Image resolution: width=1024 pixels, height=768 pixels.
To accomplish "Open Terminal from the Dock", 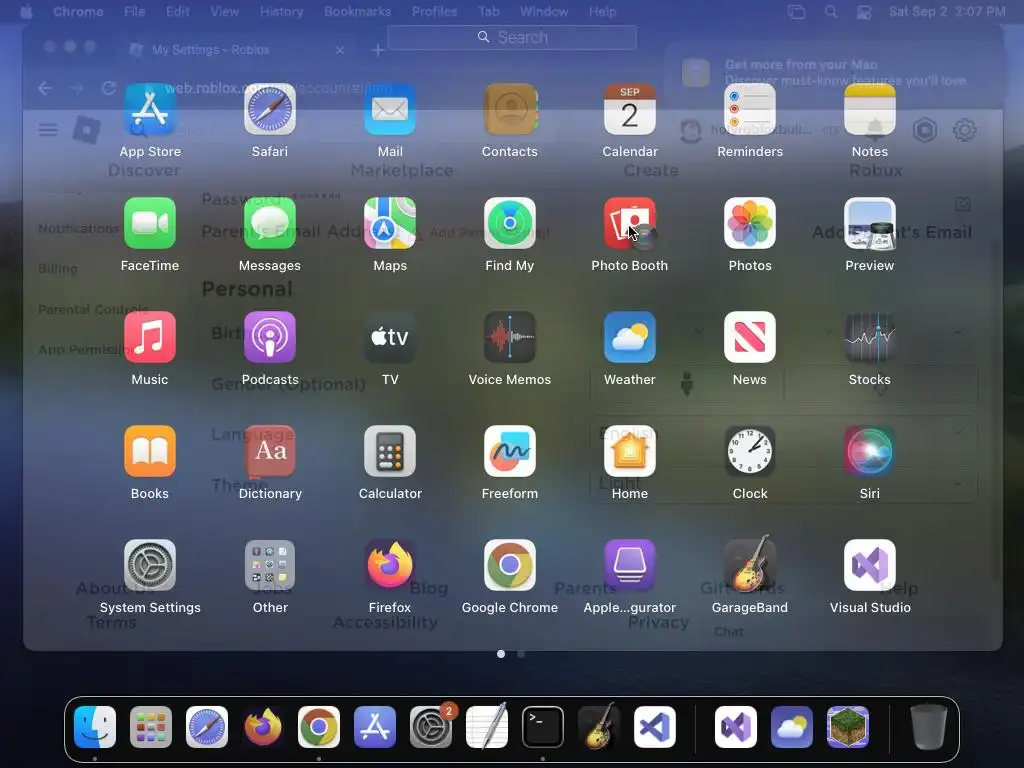I will click(543, 727).
